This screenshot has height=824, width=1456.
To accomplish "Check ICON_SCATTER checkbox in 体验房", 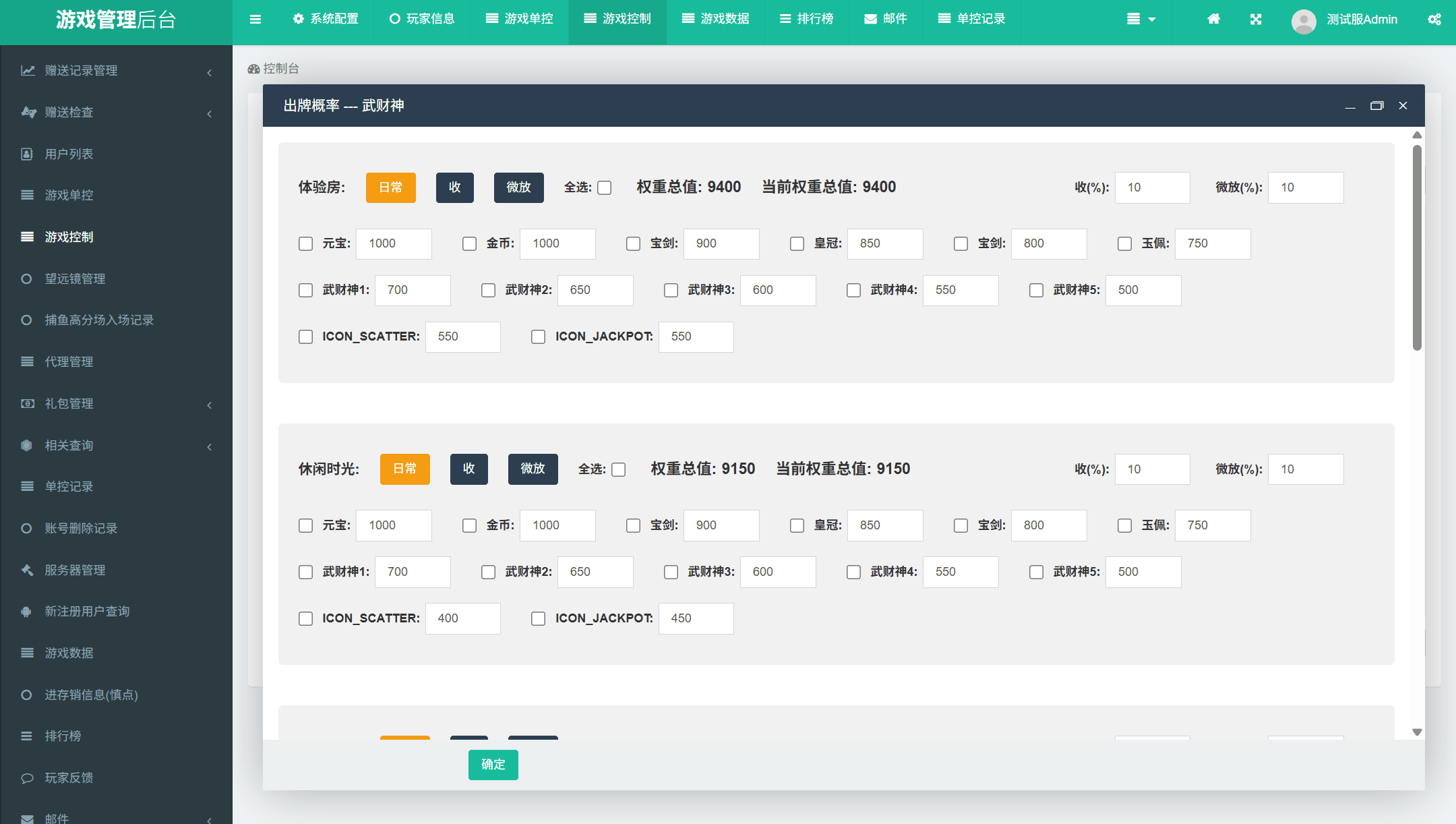I will point(306,337).
